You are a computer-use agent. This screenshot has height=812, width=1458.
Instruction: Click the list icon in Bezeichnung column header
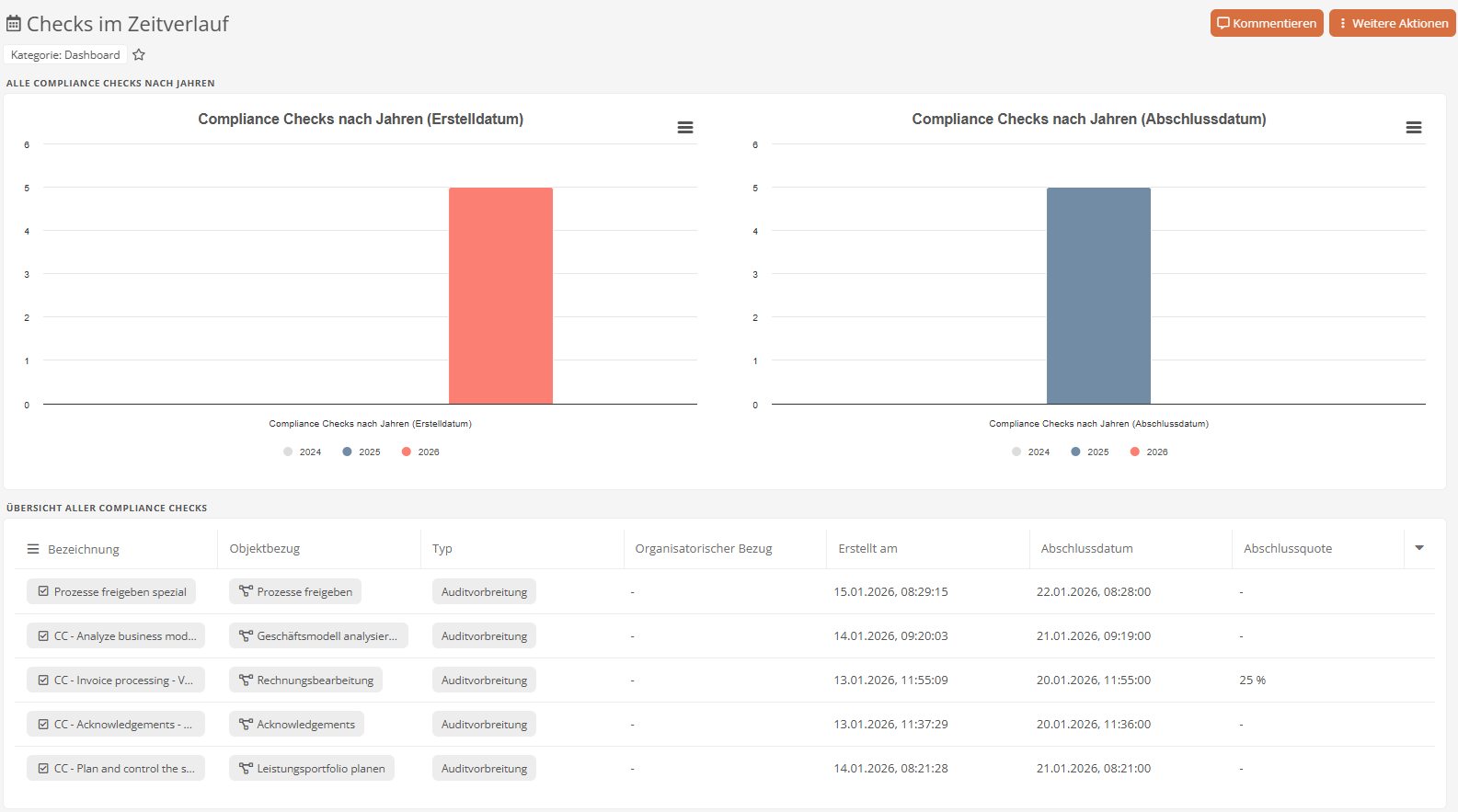pyautogui.click(x=33, y=549)
